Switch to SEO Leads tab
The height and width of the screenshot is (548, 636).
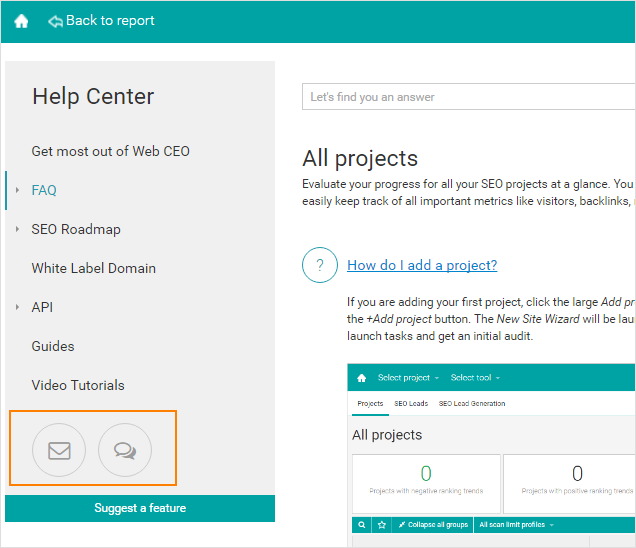[x=411, y=404]
